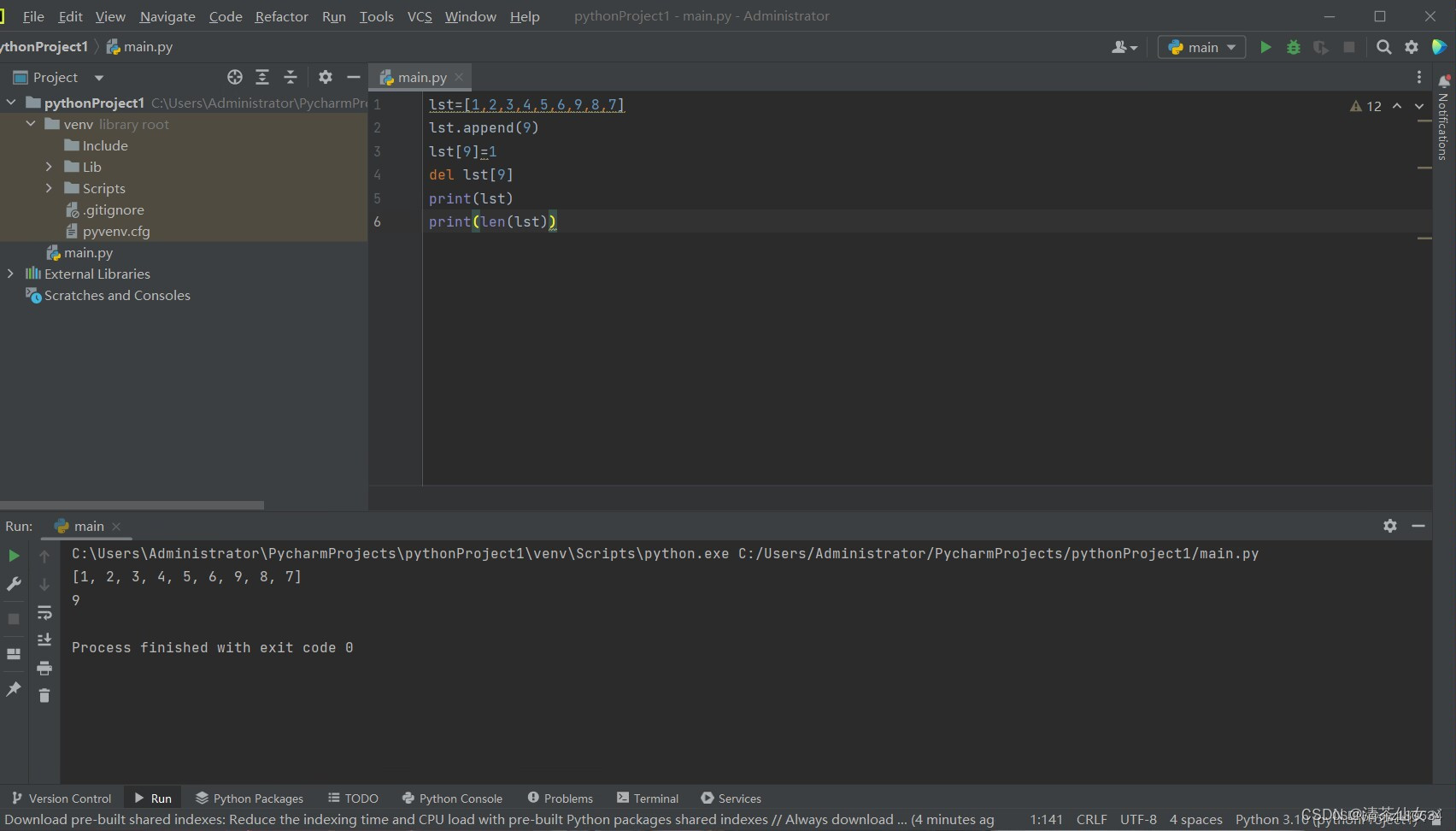Open Python Packages tool window
Screen dimensions: 1456x831
click(250, 798)
